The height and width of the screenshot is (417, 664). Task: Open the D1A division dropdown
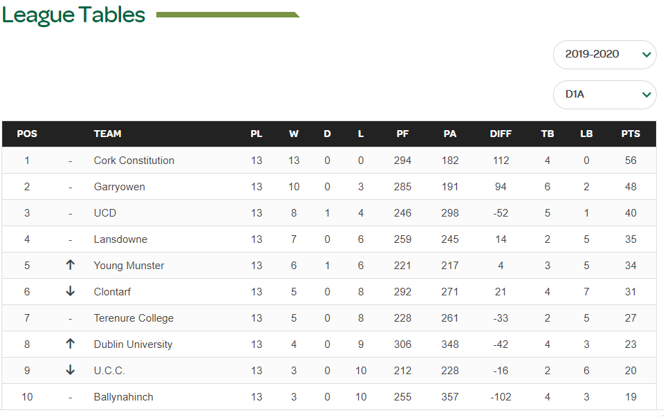coord(604,94)
